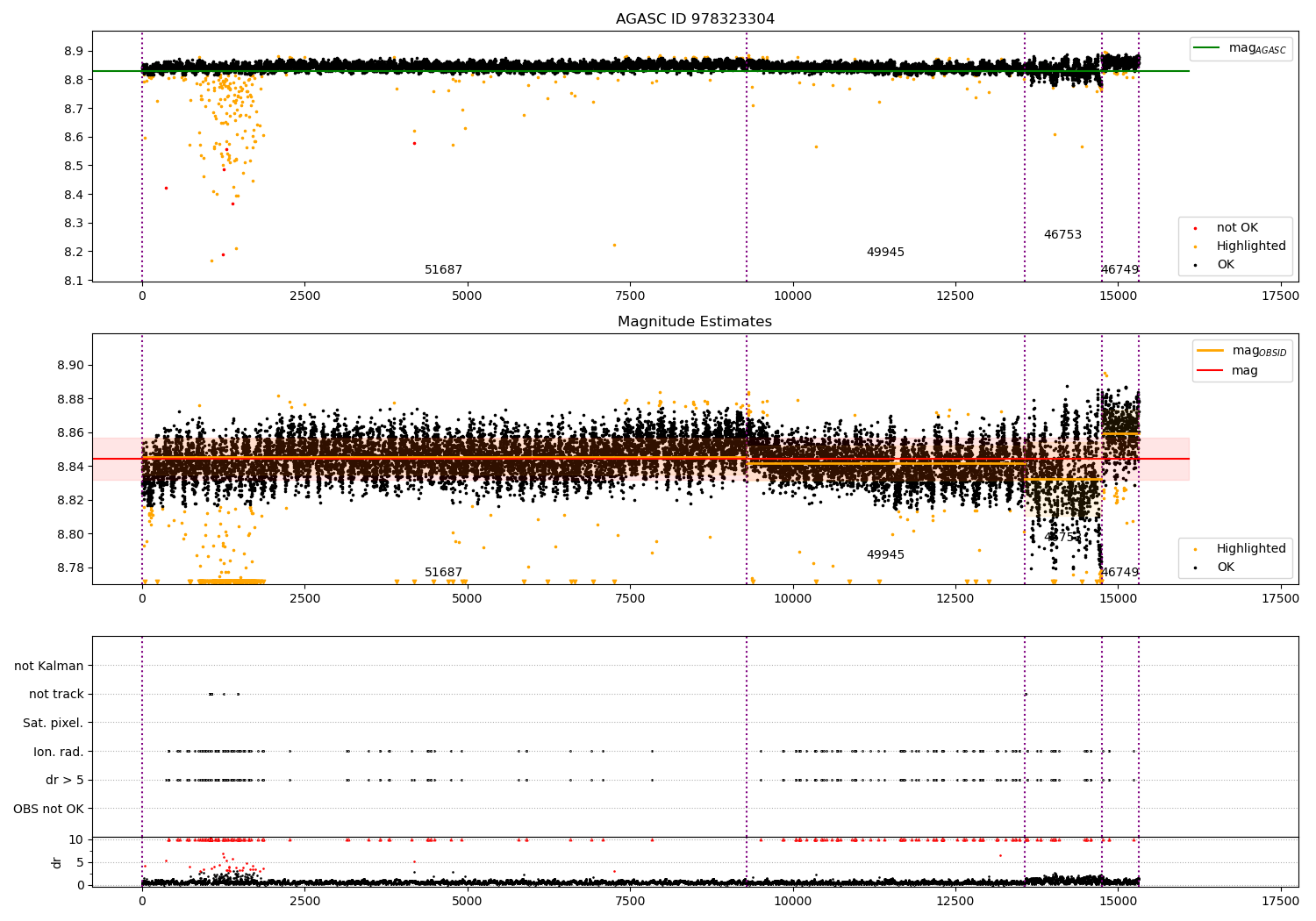Click OBSID label '49945' in the top plot
This screenshot has width=1316, height=921.
pyautogui.click(x=885, y=253)
